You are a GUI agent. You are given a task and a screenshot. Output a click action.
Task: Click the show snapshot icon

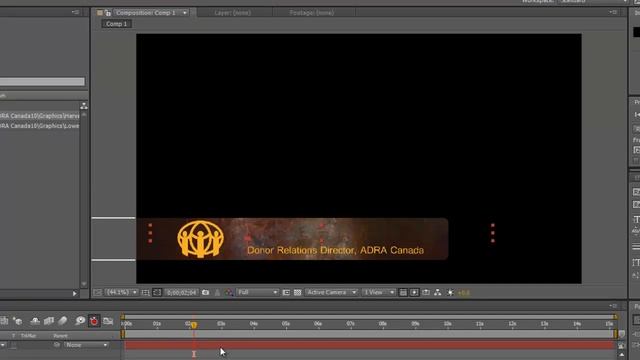pyautogui.click(x=217, y=293)
